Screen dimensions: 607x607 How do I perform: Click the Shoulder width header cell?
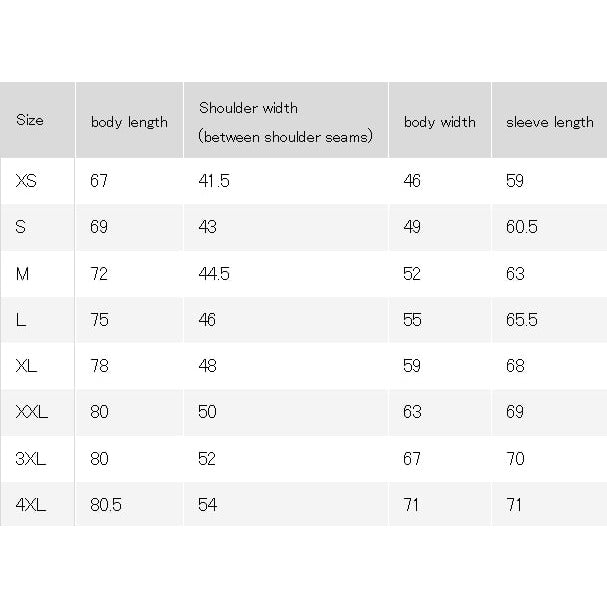coord(285,122)
